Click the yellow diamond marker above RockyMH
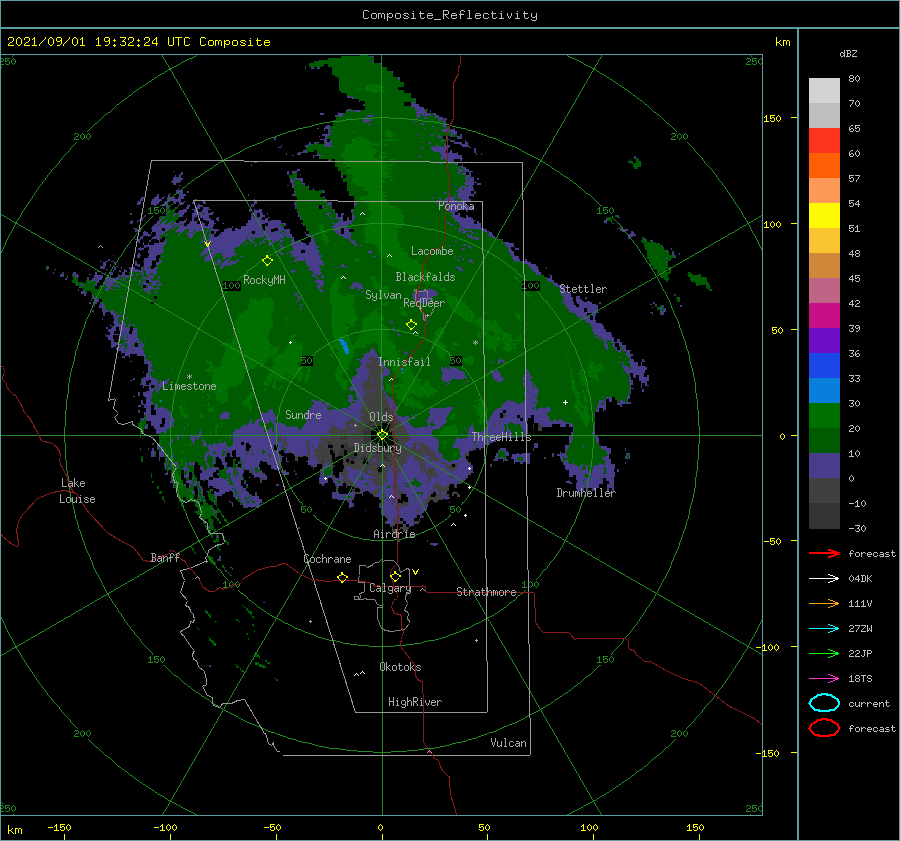 (x=267, y=261)
